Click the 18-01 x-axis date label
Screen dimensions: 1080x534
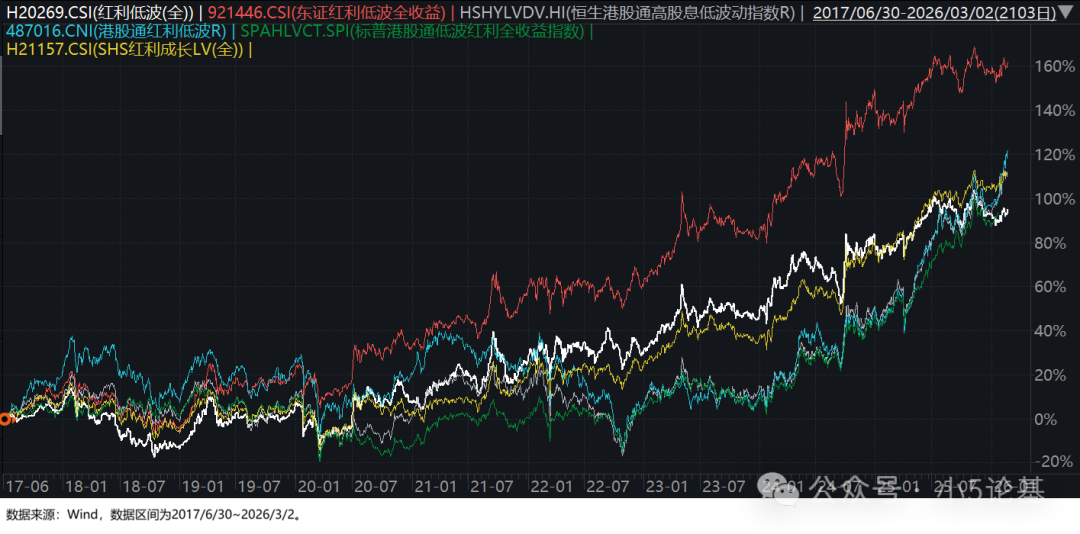point(84,487)
